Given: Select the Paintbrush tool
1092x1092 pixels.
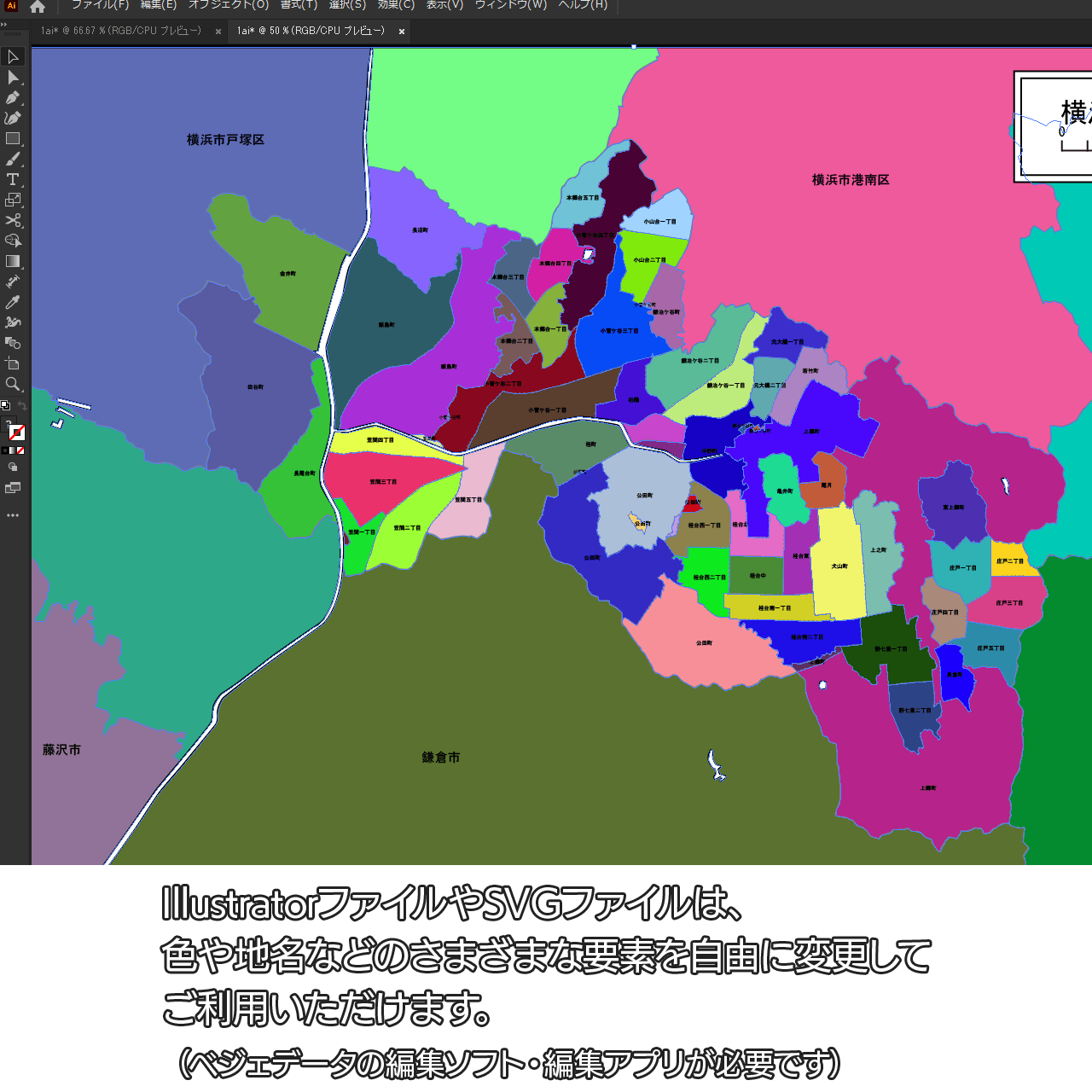Looking at the screenshot, I should click(x=13, y=160).
